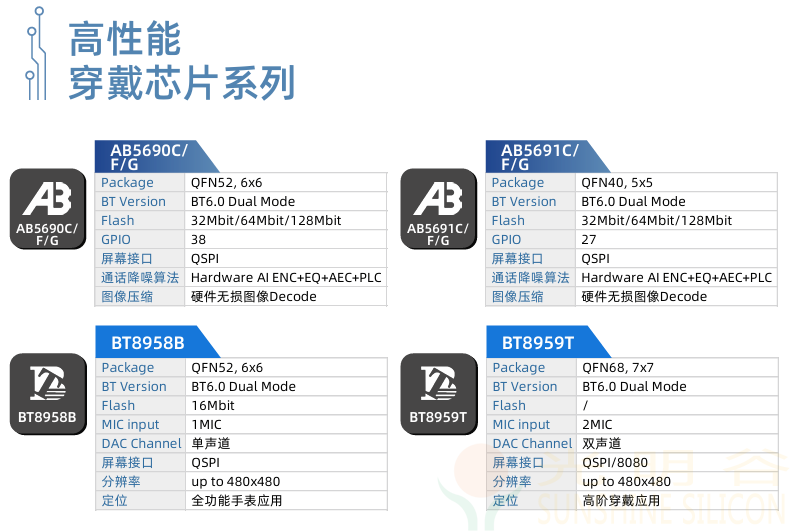797x531 pixels.
Task: Click 'up to 480x480' in BT8958B table
Action: pyautogui.click(x=236, y=481)
